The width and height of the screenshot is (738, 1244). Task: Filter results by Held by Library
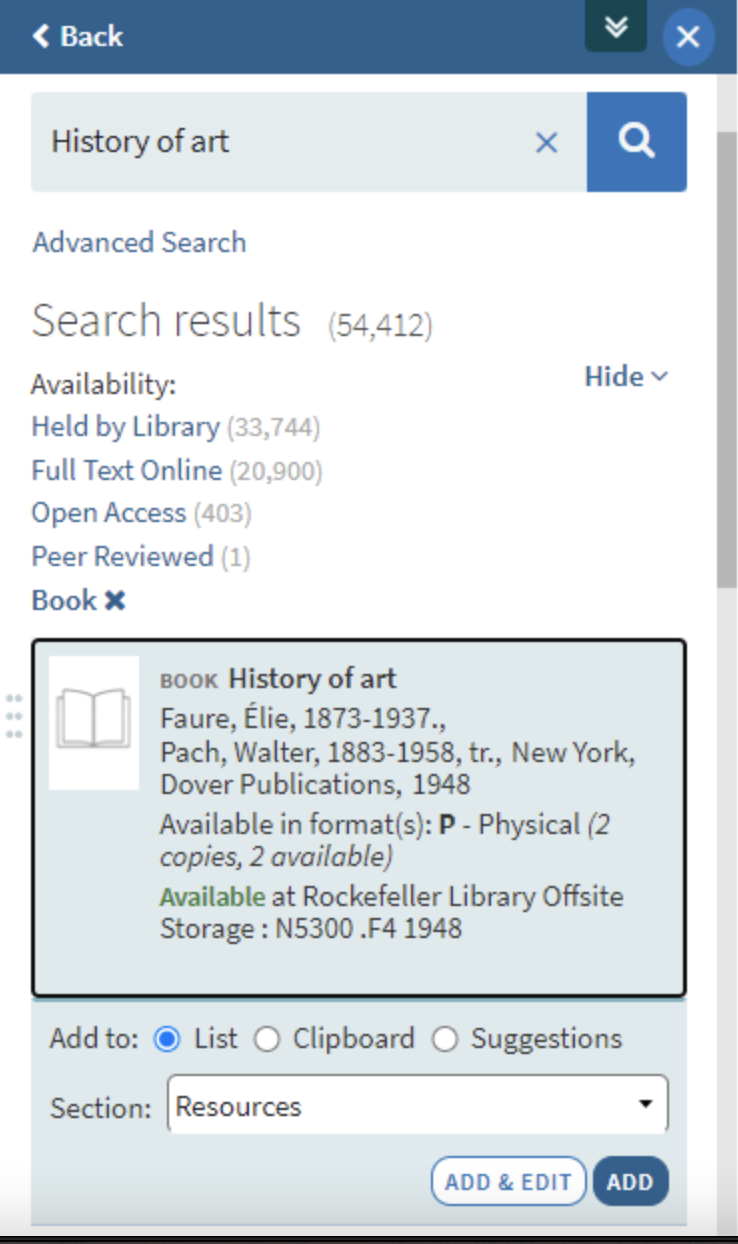click(x=124, y=427)
